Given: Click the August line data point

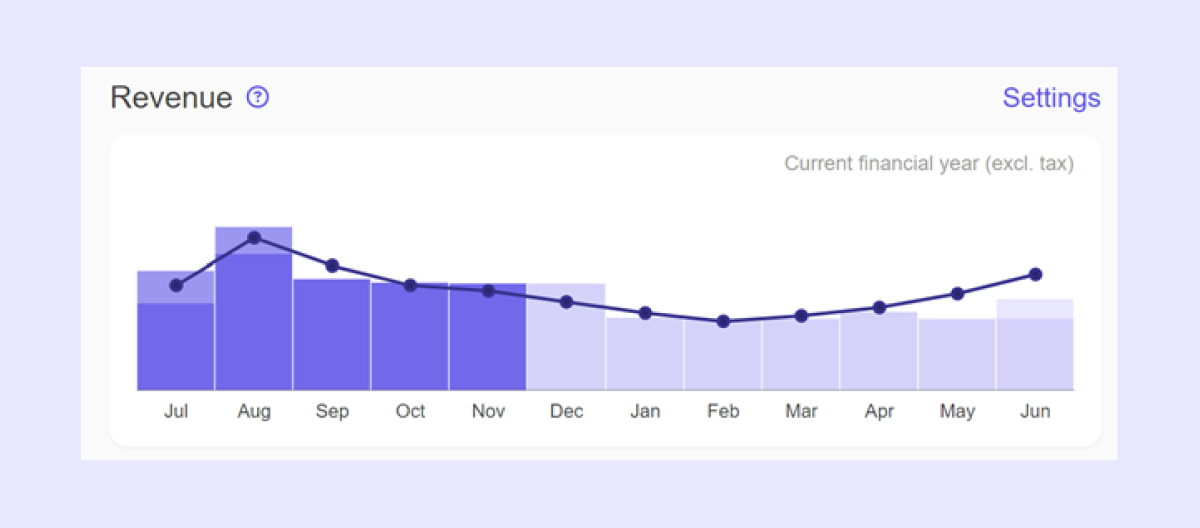Looking at the screenshot, I should pos(254,238).
